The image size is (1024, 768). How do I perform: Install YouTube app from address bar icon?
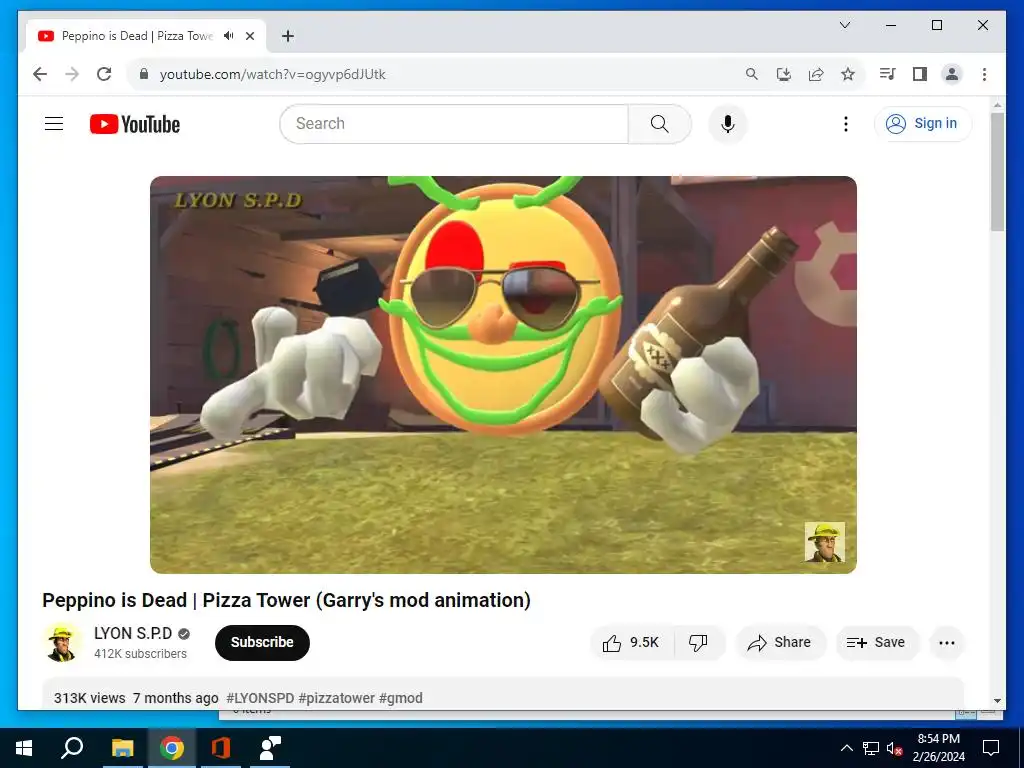point(784,74)
